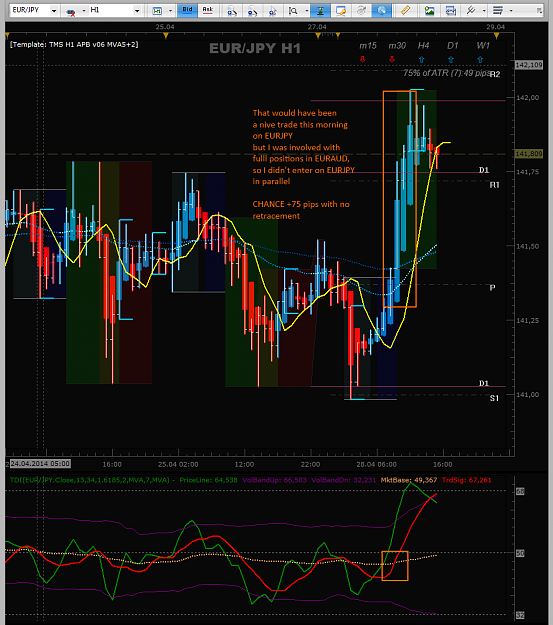The image size is (553, 625).
Task: Click the H4 blue up trend arrow
Action: (421, 59)
